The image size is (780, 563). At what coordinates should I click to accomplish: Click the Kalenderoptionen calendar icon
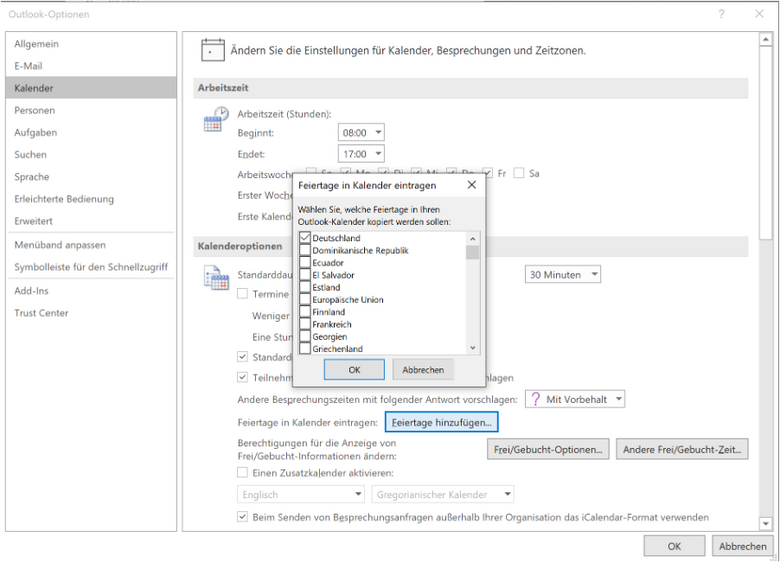point(216,278)
